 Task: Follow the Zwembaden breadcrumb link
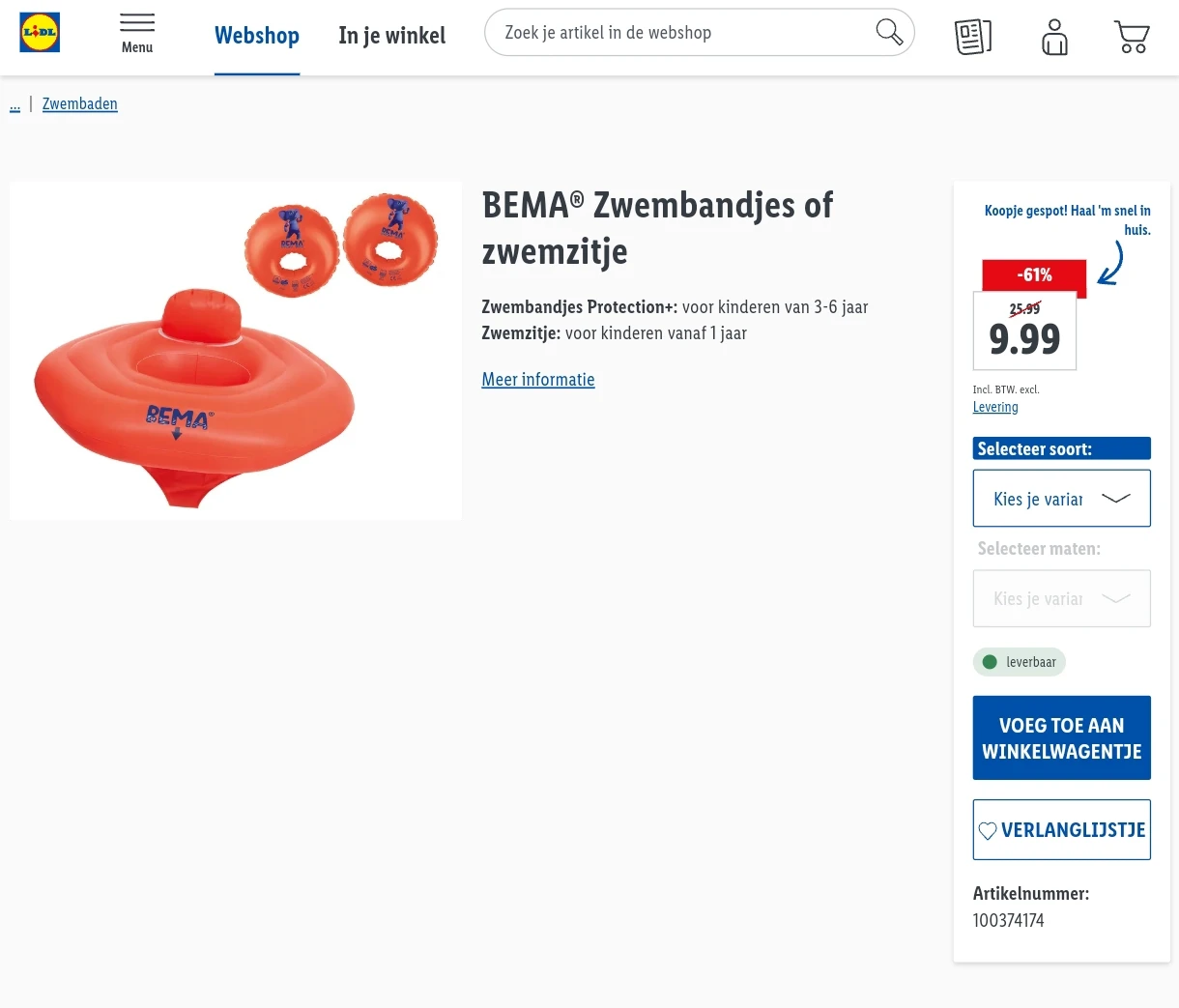[x=80, y=104]
